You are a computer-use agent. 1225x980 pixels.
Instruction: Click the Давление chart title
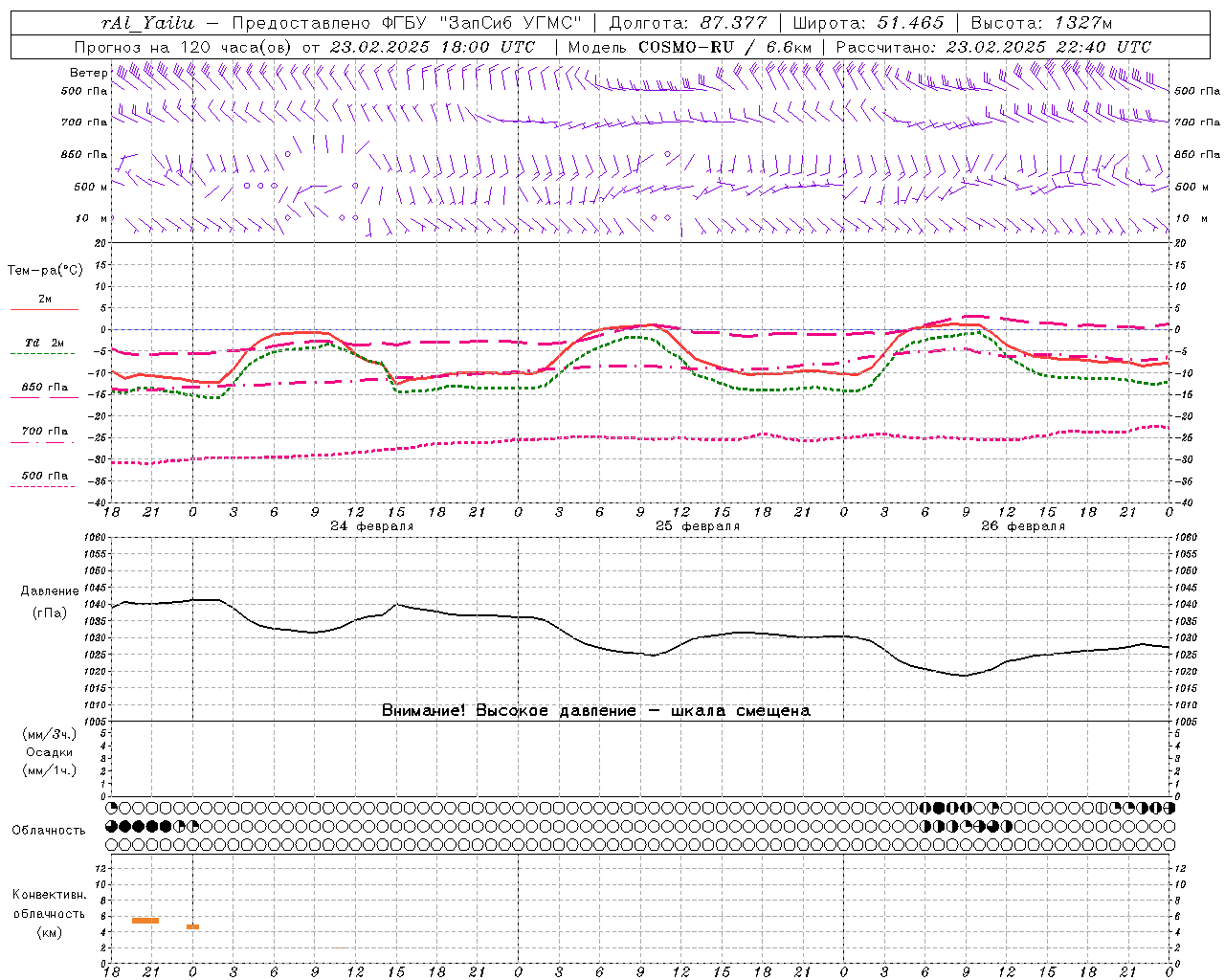[x=50, y=591]
